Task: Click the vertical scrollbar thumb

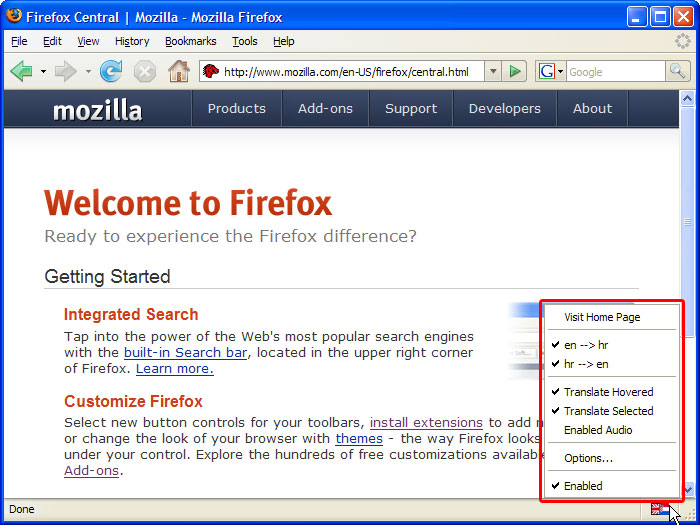Action: [688, 222]
